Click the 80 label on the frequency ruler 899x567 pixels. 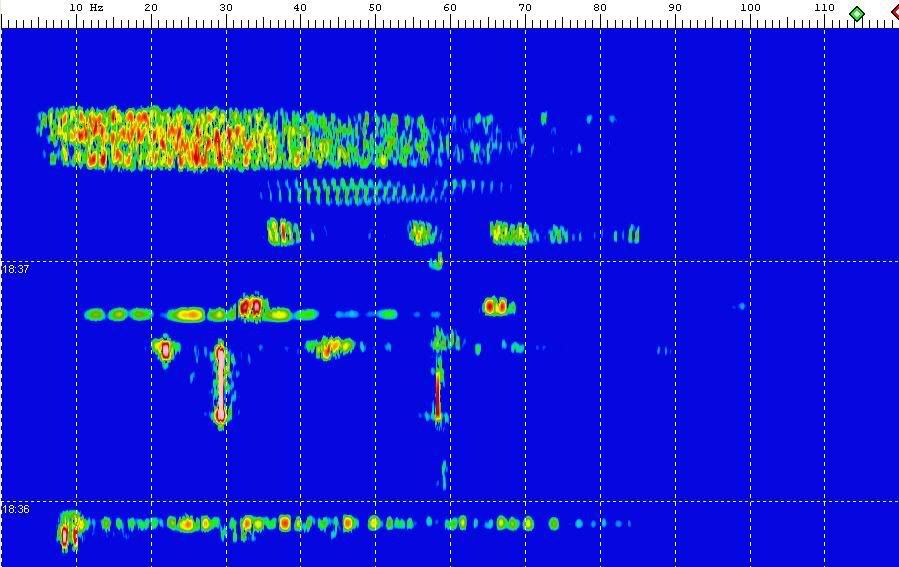click(x=600, y=8)
